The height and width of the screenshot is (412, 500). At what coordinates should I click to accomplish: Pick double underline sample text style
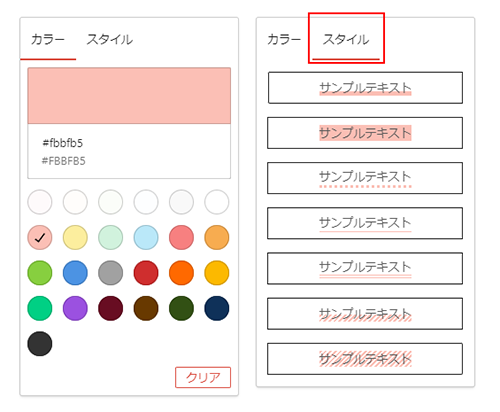click(365, 268)
